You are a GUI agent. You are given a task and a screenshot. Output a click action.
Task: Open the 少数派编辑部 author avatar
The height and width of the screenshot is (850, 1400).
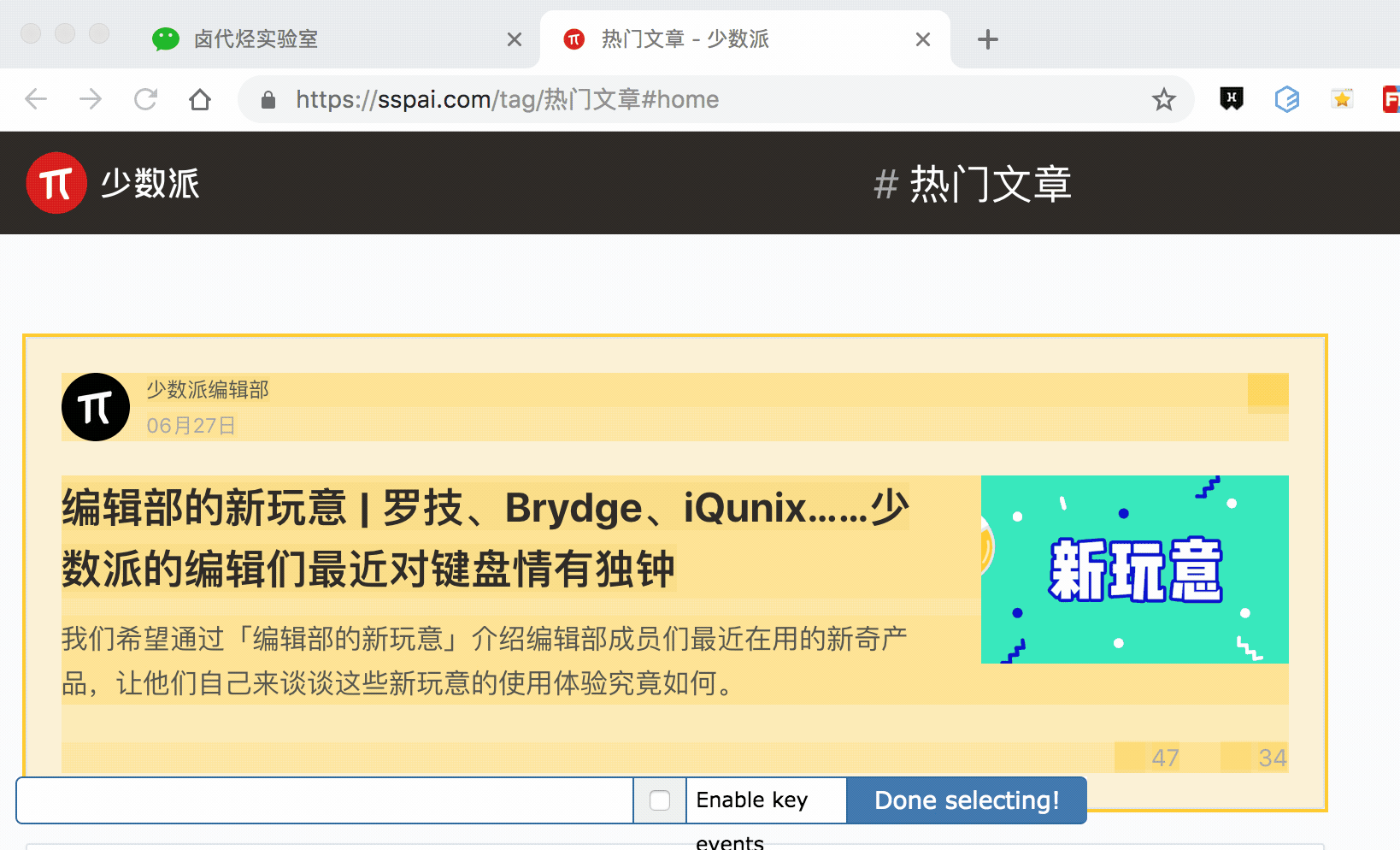[x=96, y=407]
